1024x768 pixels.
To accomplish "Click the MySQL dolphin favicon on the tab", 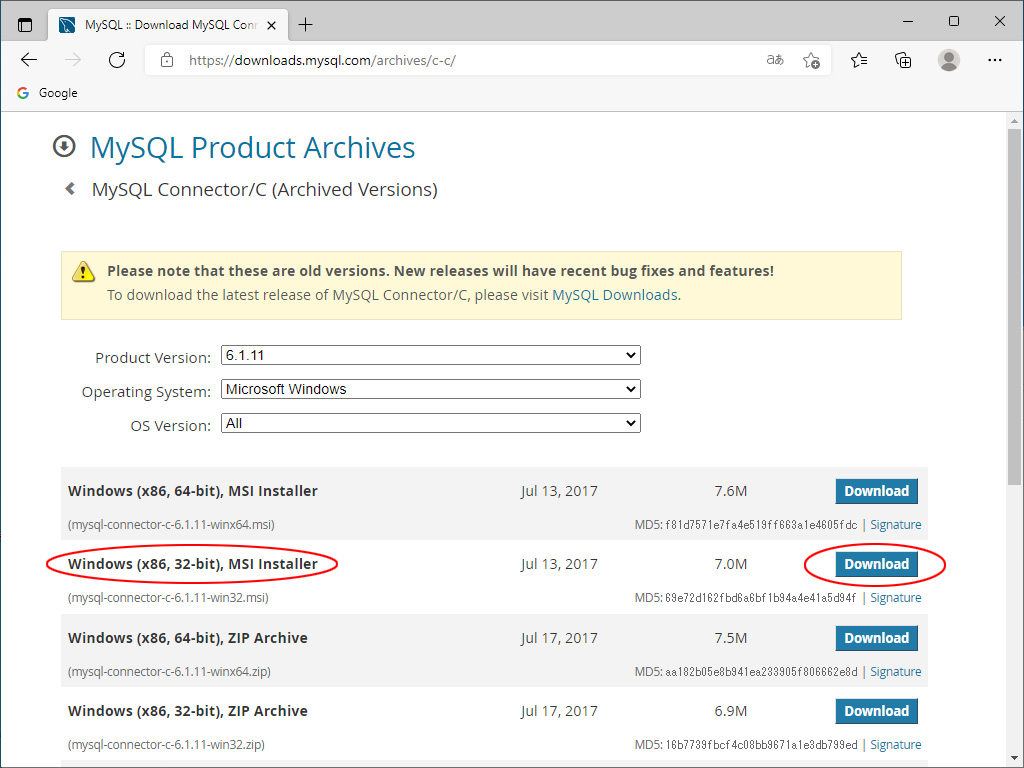I will [67, 25].
